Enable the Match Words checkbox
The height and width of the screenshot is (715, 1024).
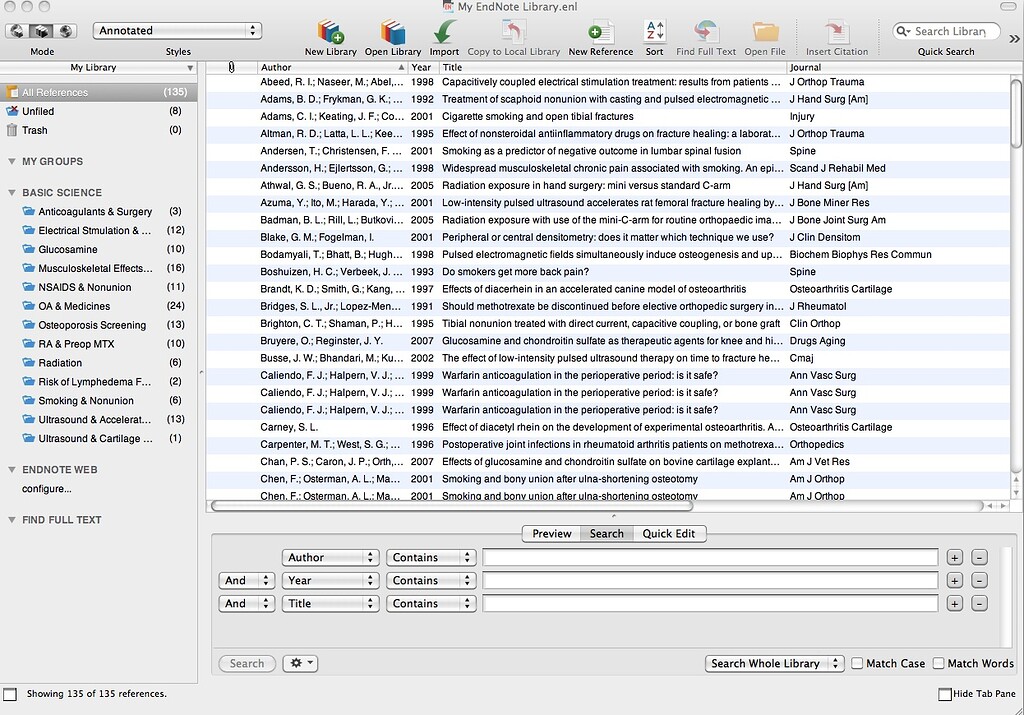pyautogui.click(x=938, y=662)
